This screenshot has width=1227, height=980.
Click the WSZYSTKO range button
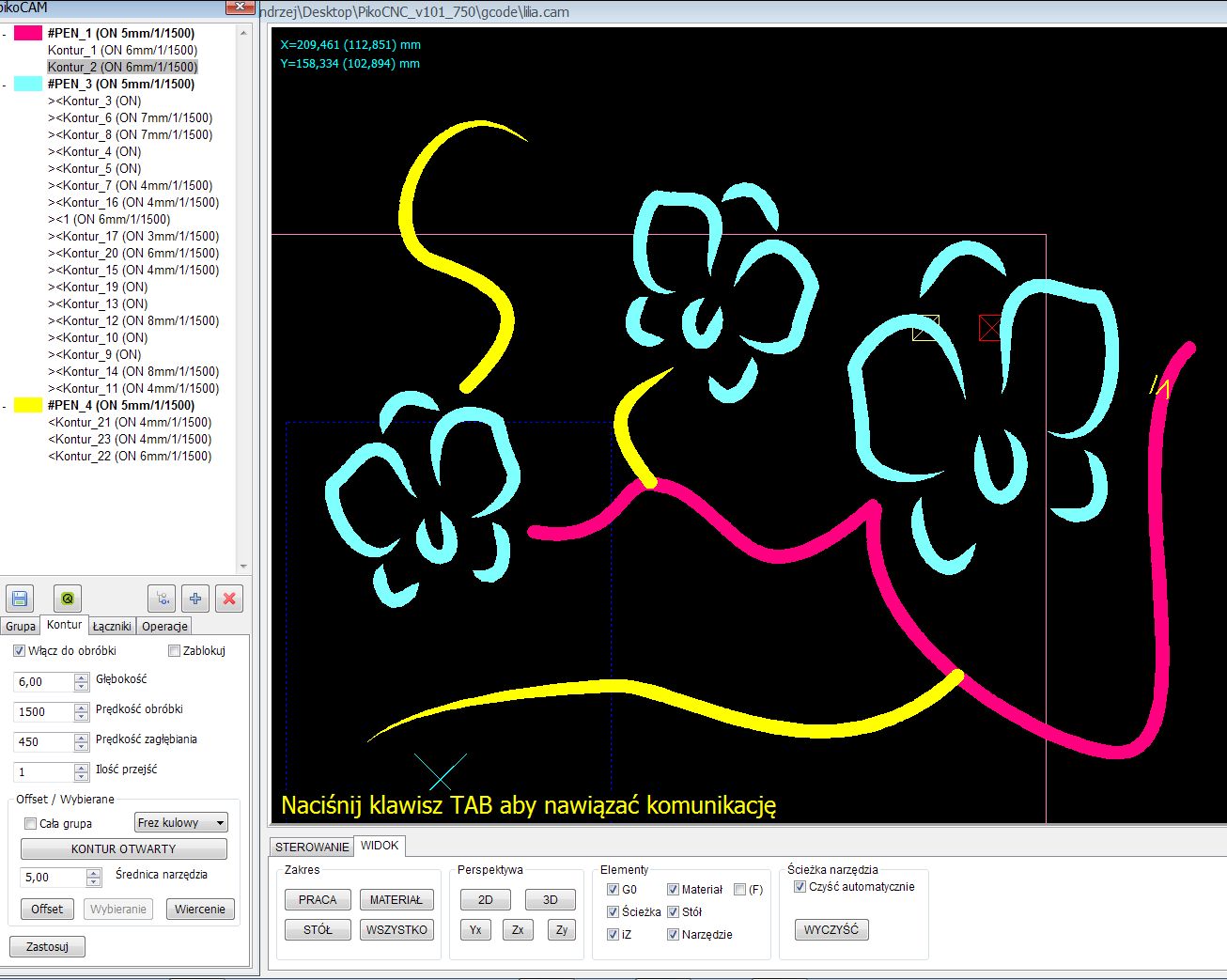pyautogui.click(x=396, y=929)
